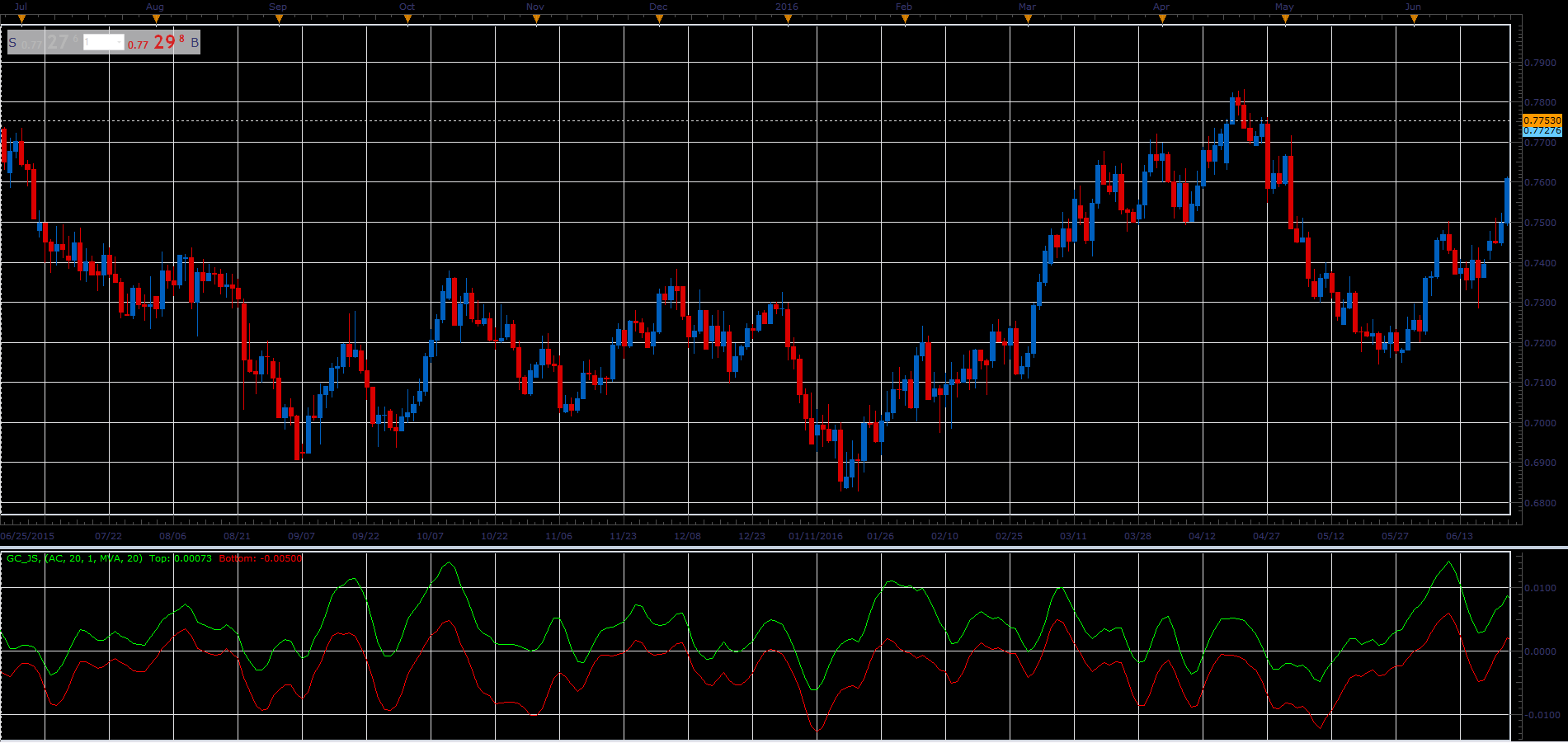The width and height of the screenshot is (1568, 743).
Task: Select the Oct month marker triangle
Action: tap(407, 18)
